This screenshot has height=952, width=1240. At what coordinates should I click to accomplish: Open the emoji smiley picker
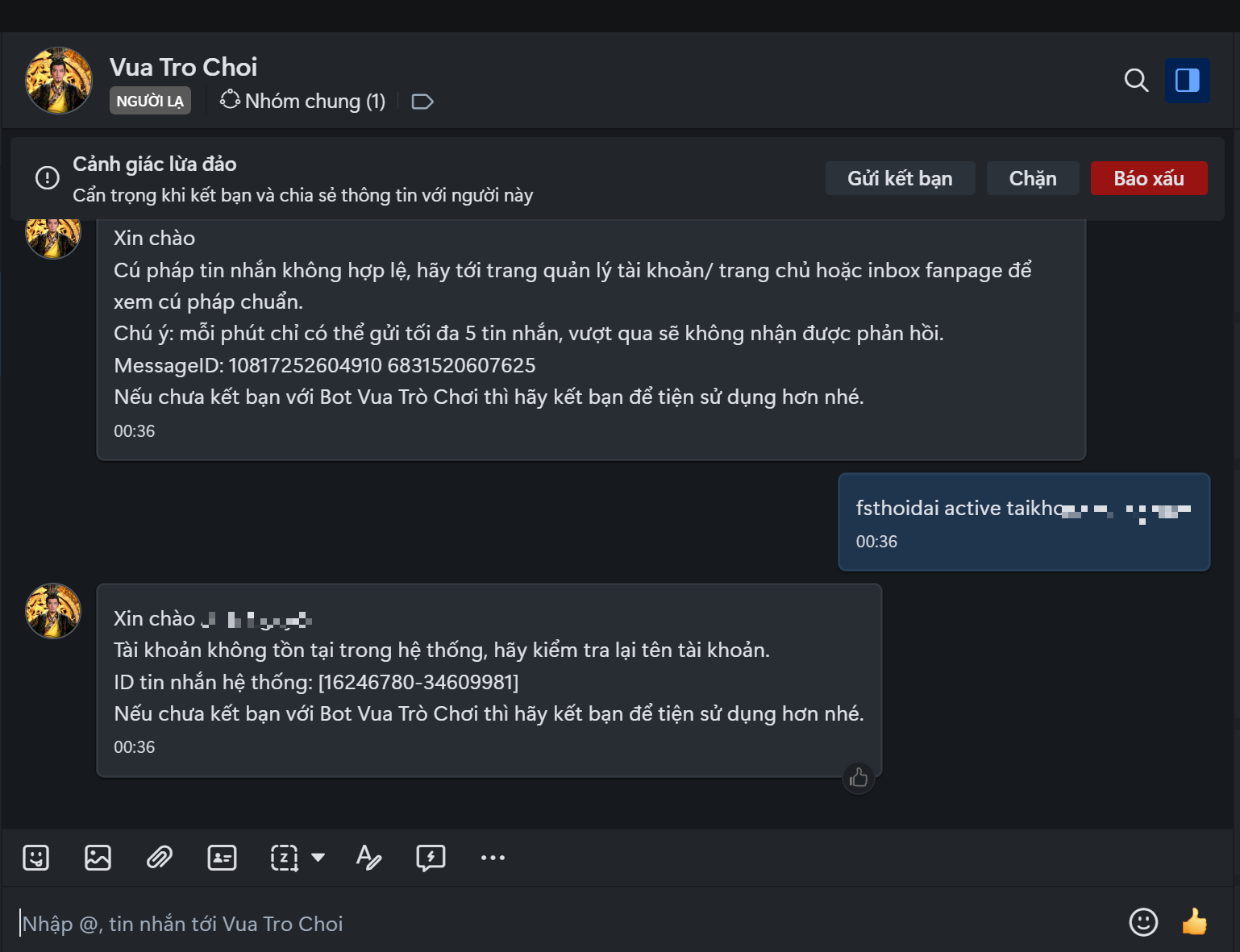click(1143, 922)
